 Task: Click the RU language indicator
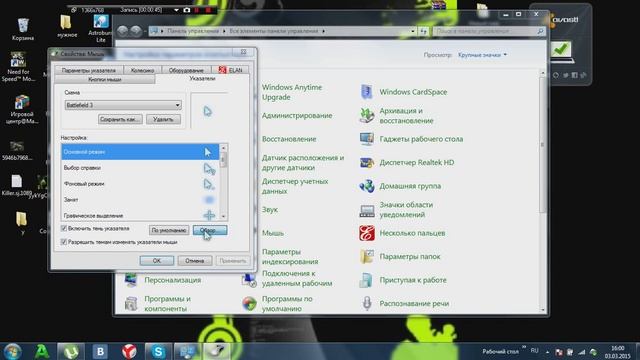[534, 351]
